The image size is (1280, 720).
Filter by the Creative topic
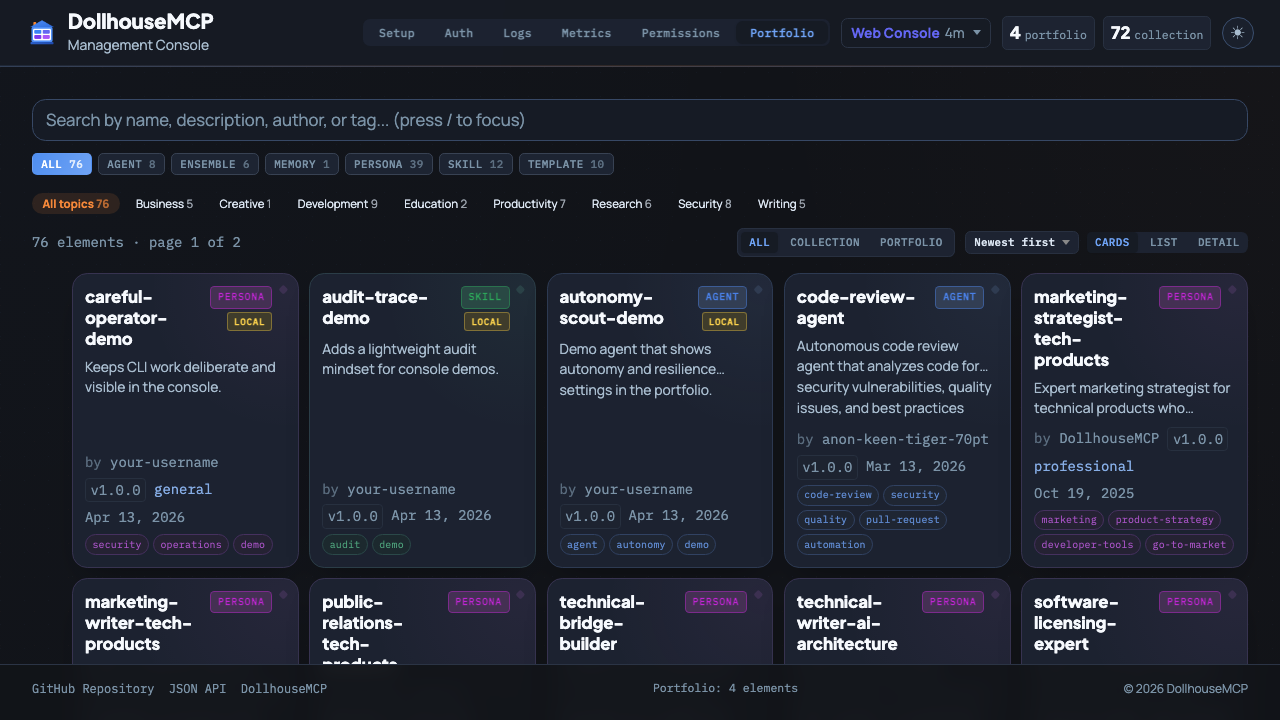(245, 204)
